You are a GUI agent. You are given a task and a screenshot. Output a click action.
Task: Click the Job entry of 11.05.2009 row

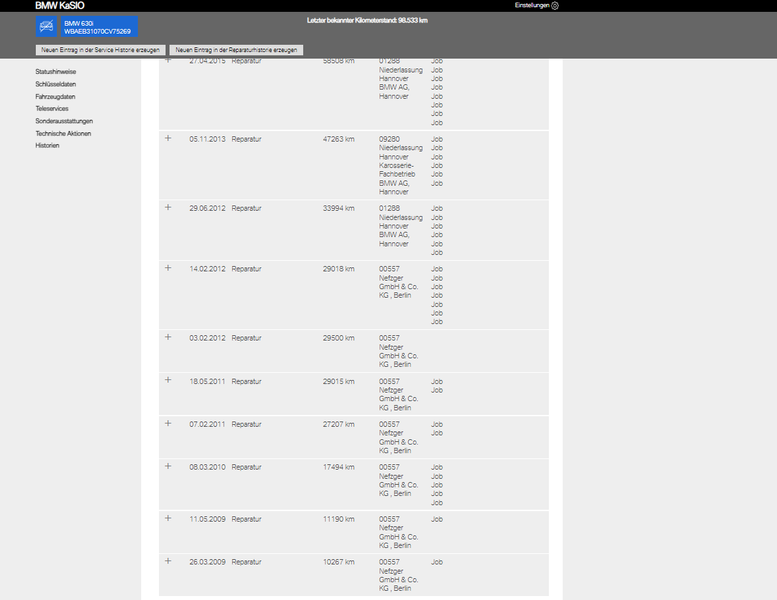click(437, 519)
